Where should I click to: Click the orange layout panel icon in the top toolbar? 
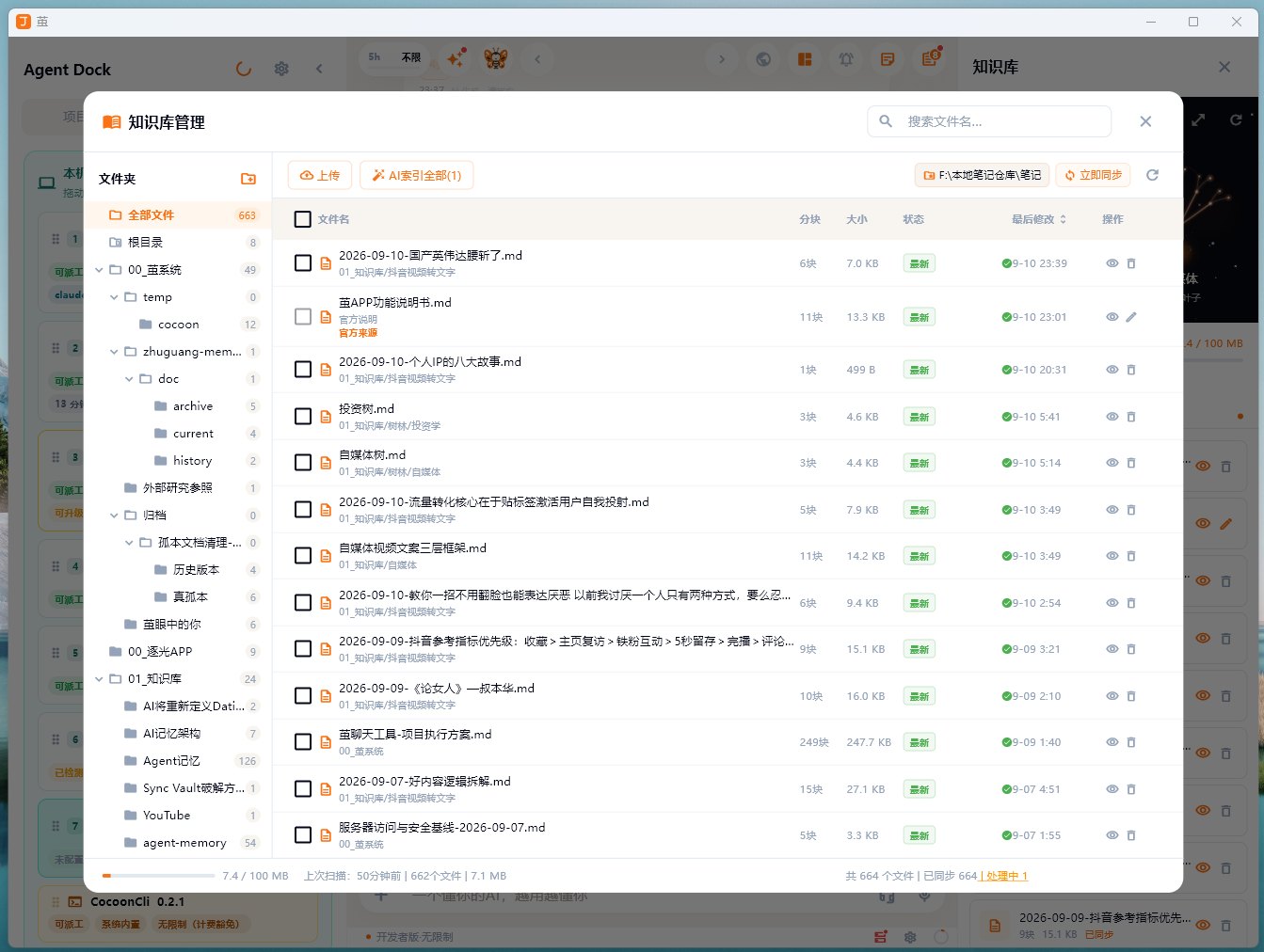[805, 59]
